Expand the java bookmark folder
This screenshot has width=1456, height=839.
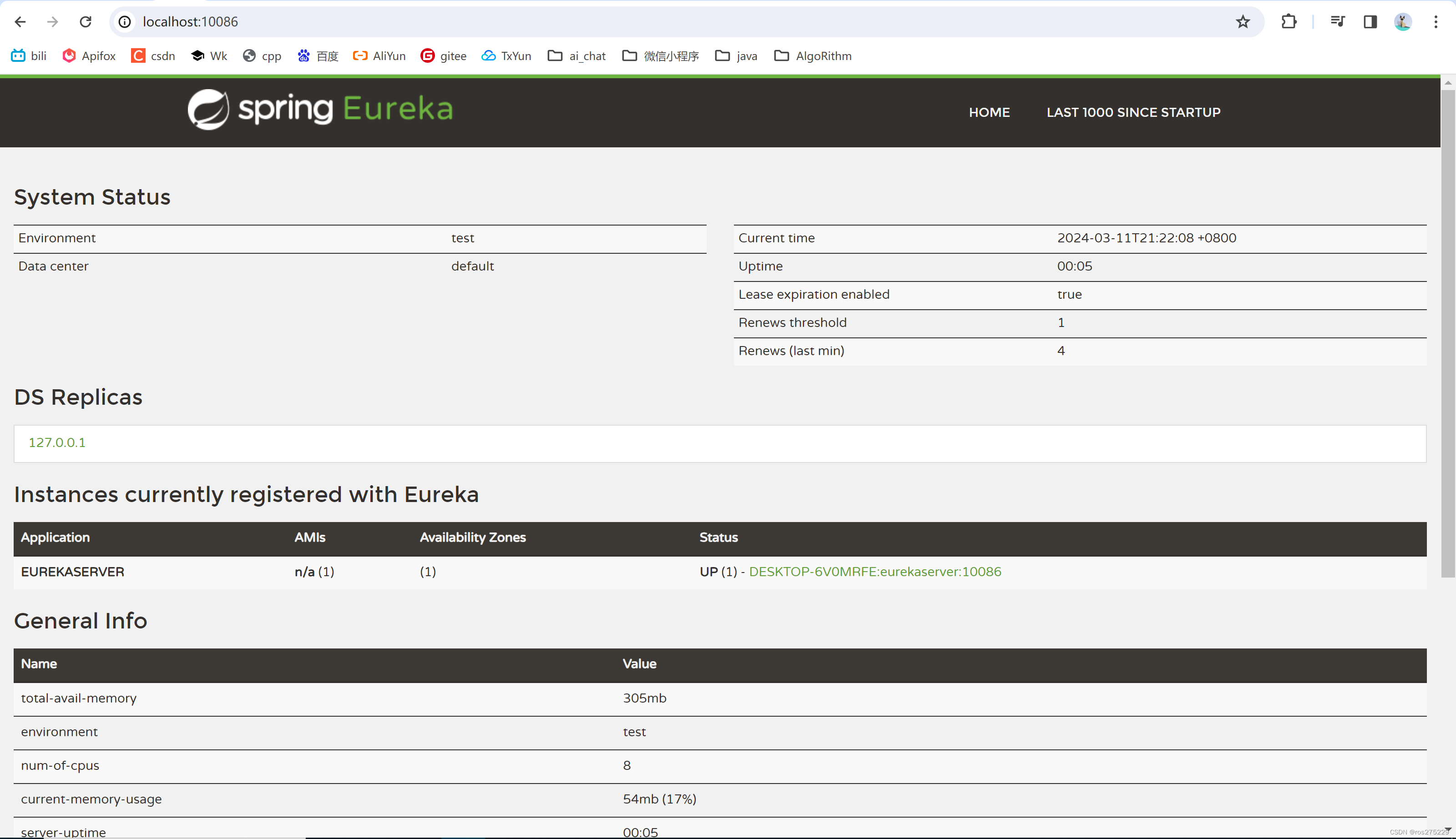pyautogui.click(x=736, y=56)
